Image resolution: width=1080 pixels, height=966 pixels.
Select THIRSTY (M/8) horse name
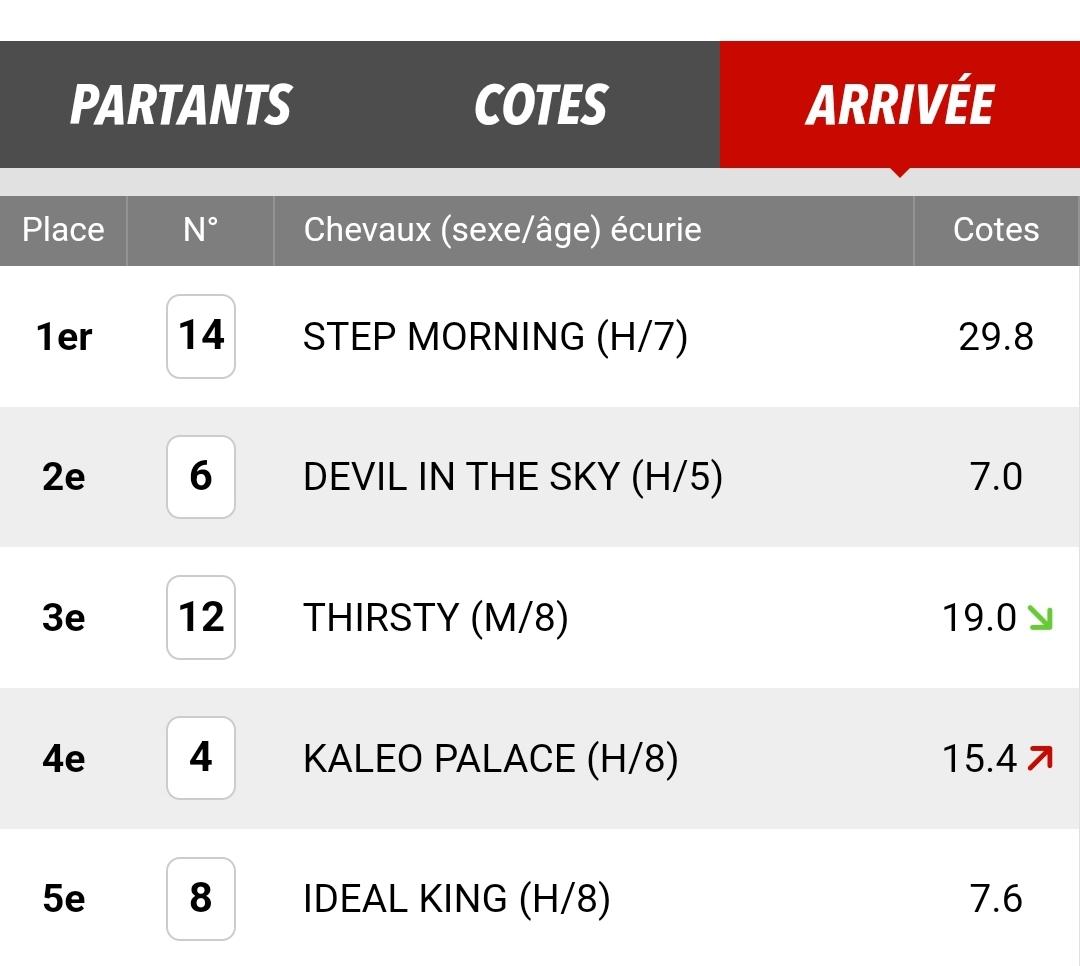[x=436, y=617]
